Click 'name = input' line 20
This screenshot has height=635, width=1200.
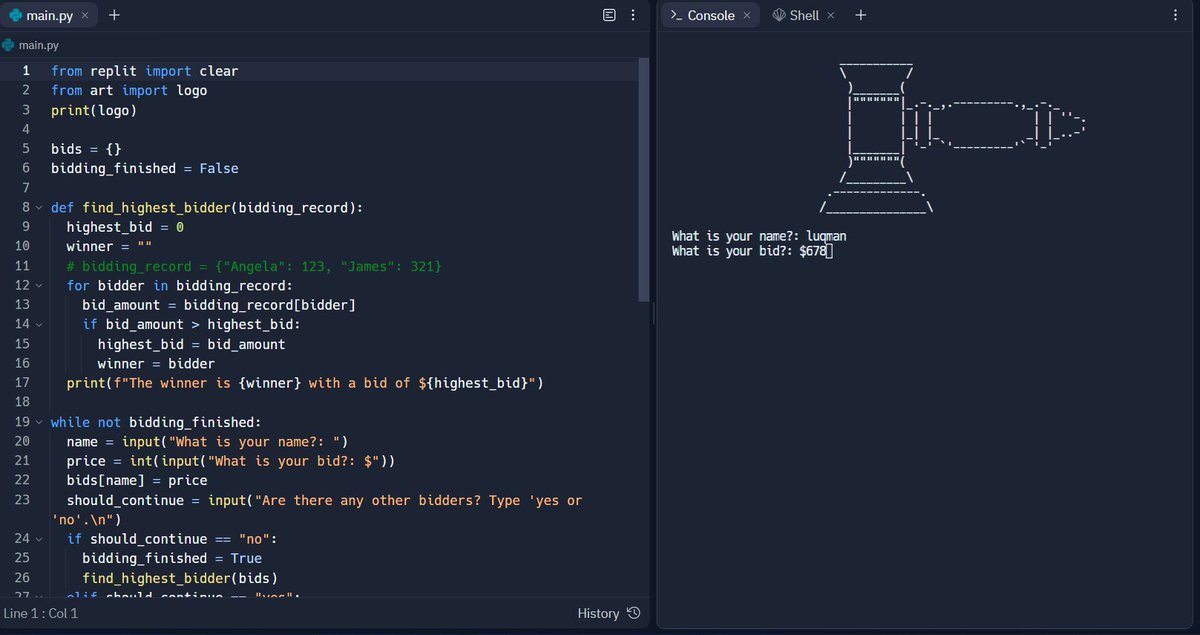206,442
